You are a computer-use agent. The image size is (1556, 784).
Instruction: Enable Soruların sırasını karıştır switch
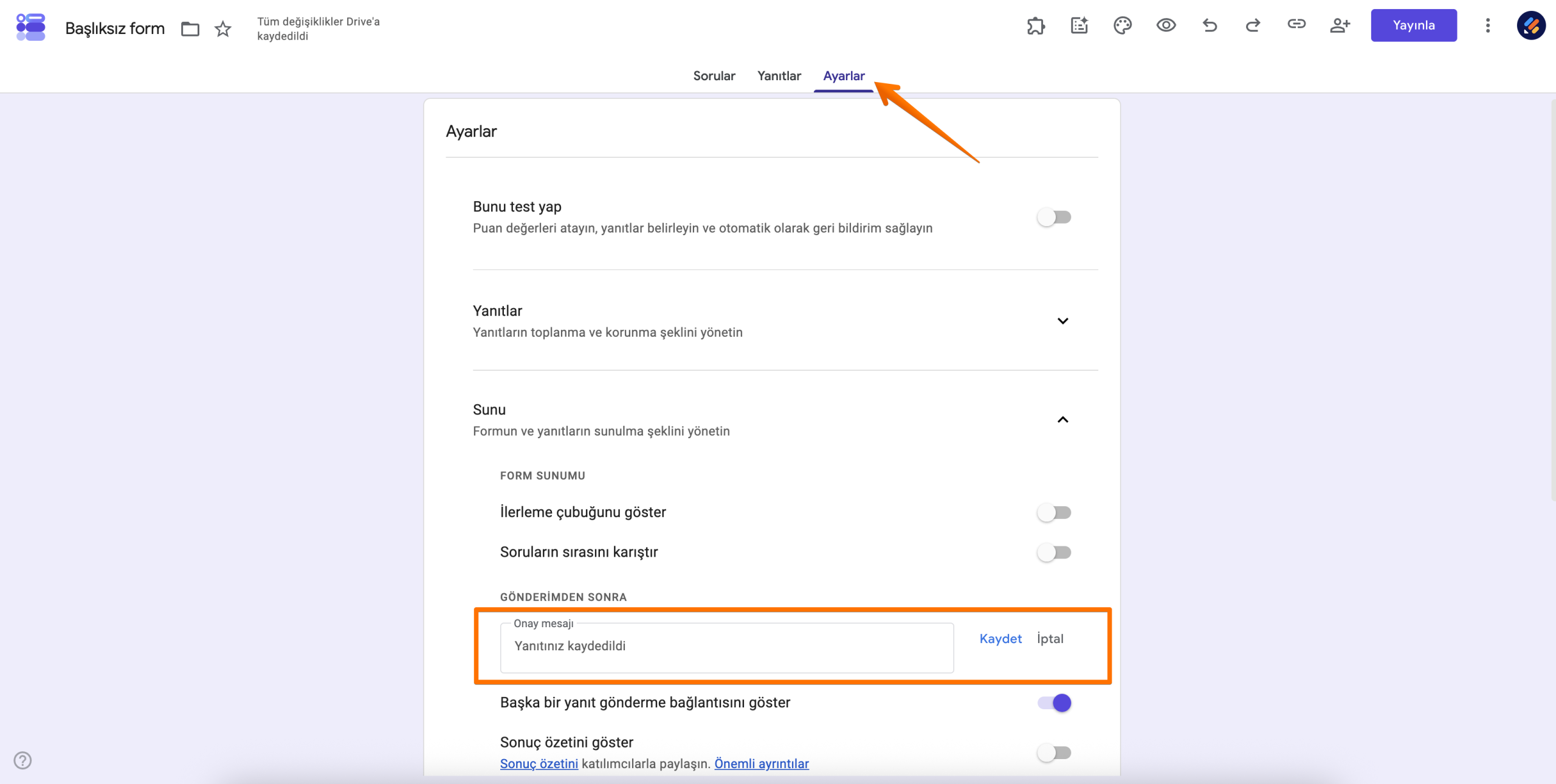coord(1054,552)
